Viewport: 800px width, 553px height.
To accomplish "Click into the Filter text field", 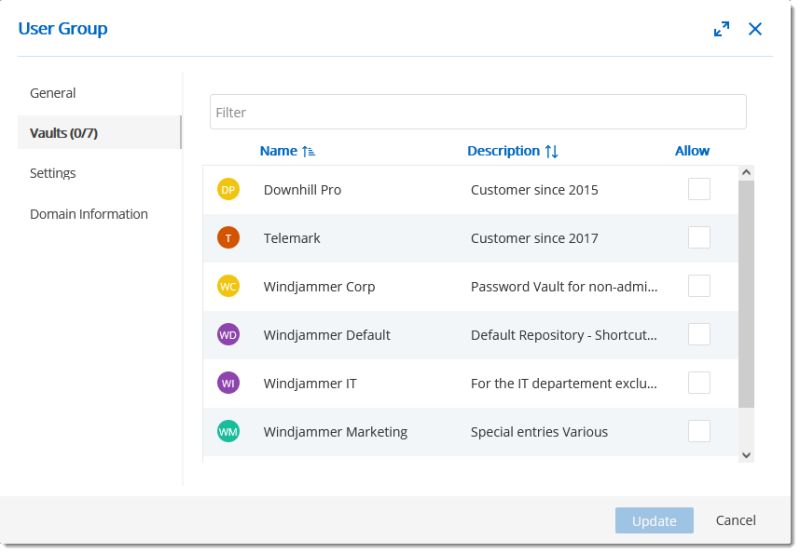I will pyautogui.click(x=478, y=112).
